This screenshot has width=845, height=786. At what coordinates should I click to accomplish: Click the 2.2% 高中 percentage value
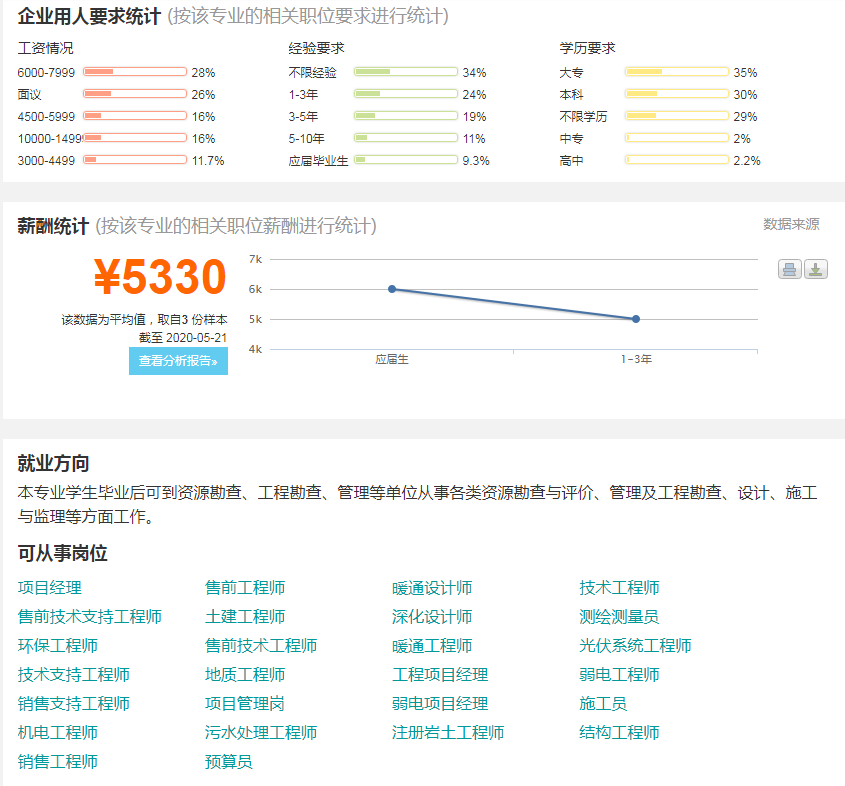click(747, 161)
